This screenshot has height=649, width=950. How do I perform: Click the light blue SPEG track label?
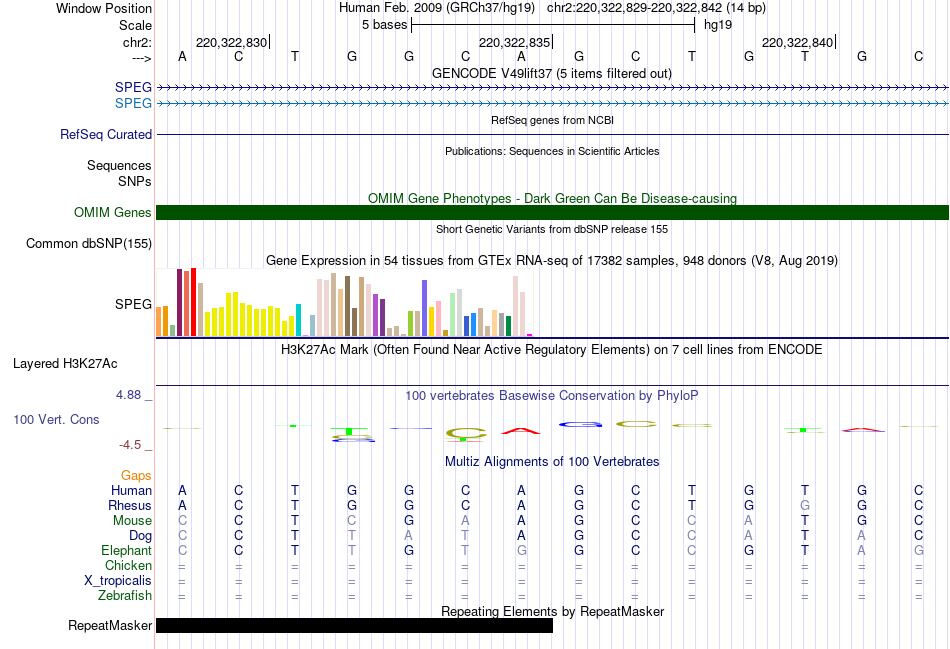click(133, 103)
